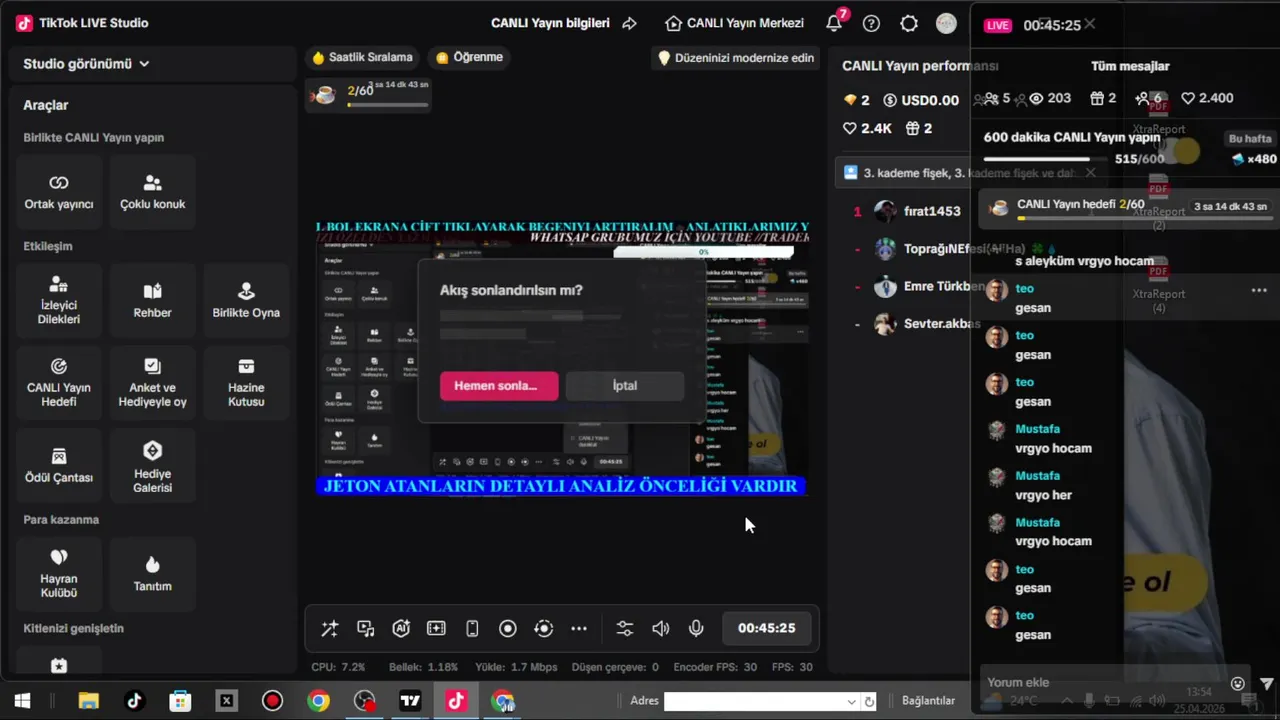Click the Bu hafta label
Screen dimensions: 1280x720
coord(1250,139)
